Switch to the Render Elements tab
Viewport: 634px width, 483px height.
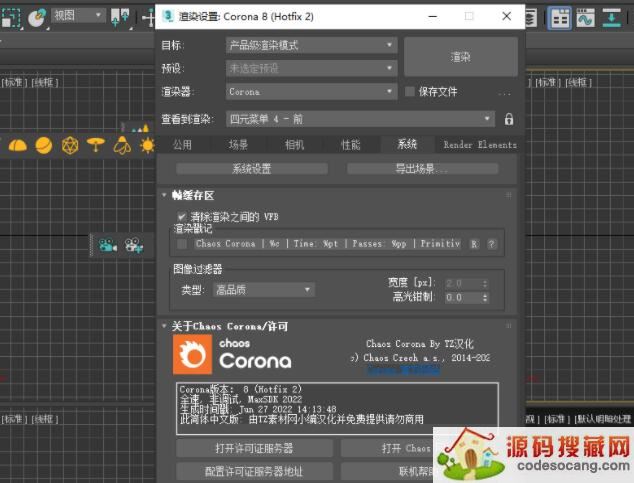pos(480,145)
